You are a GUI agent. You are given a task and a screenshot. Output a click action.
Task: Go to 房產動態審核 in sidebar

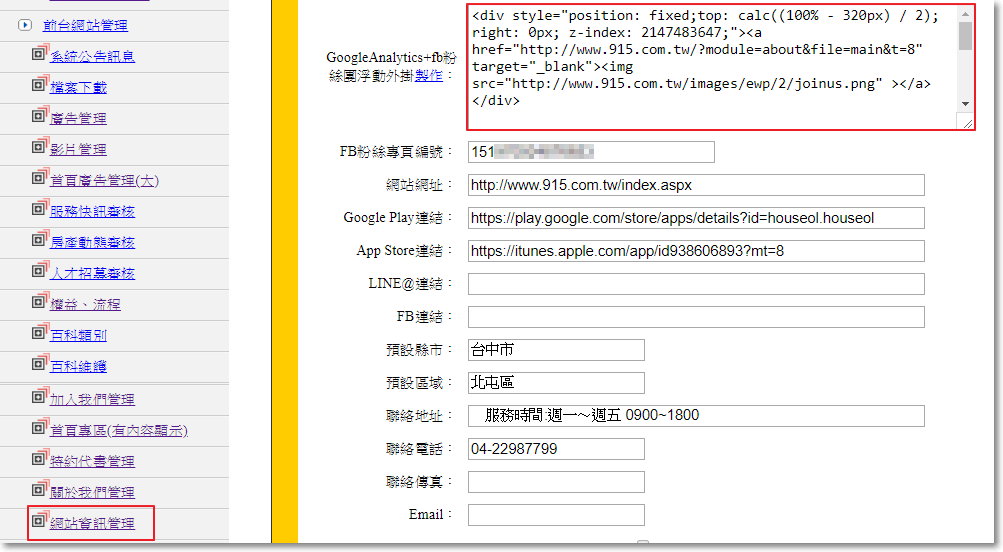click(x=92, y=242)
